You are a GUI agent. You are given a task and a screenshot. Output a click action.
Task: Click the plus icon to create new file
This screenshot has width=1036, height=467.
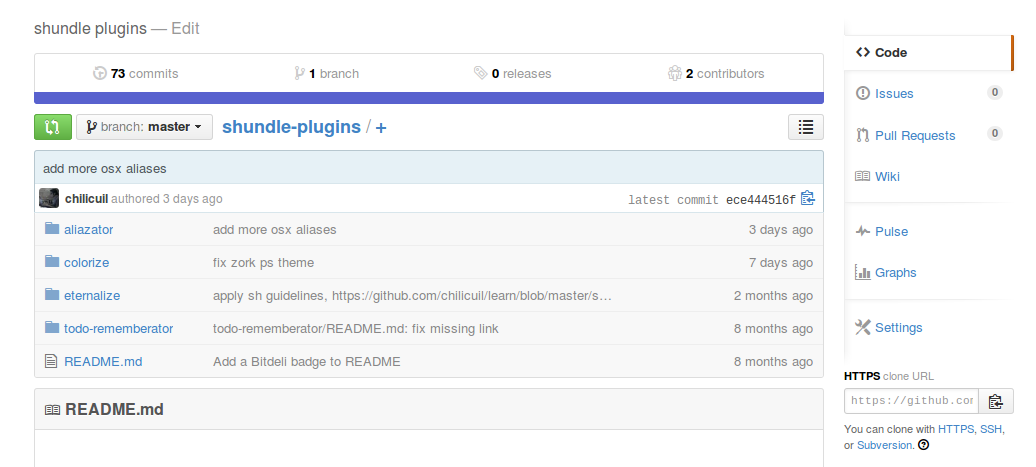click(x=381, y=128)
